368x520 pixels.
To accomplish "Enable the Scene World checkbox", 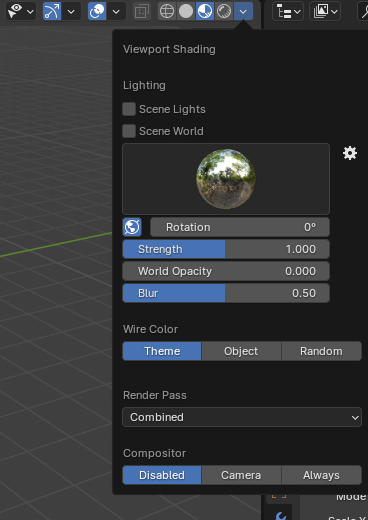I will click(129, 131).
